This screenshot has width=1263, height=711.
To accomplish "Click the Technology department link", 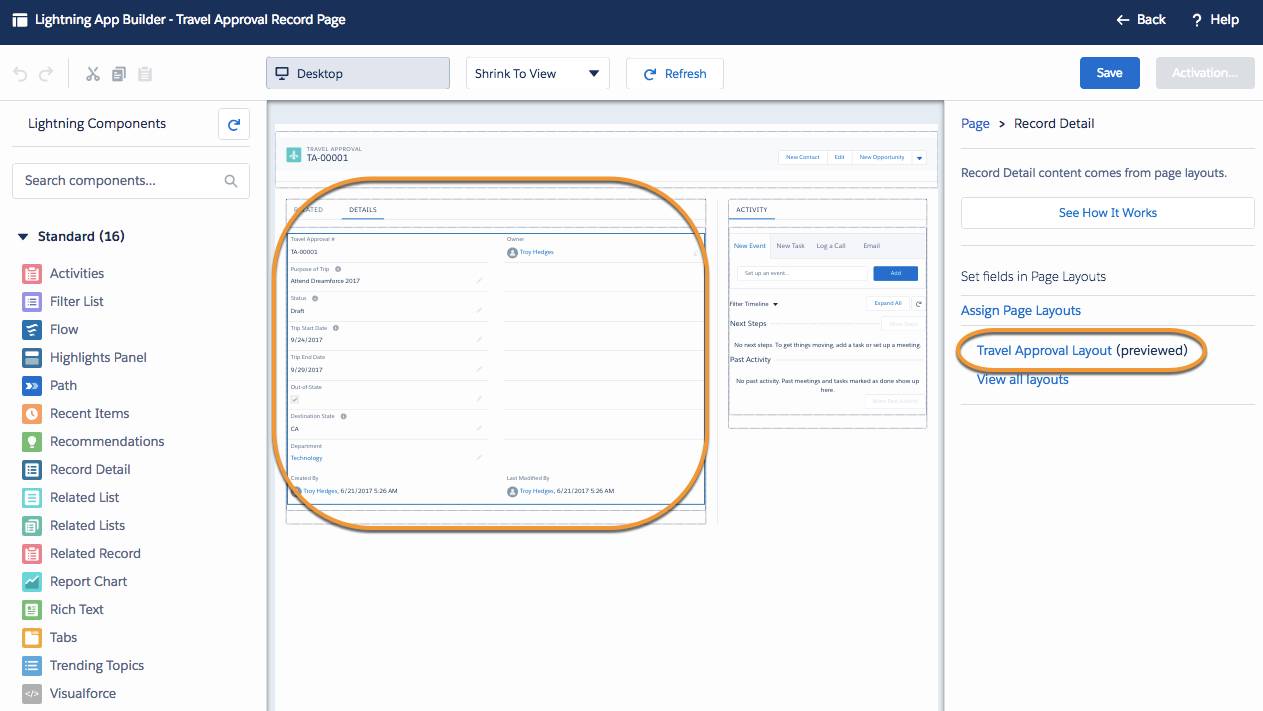I will 306,458.
